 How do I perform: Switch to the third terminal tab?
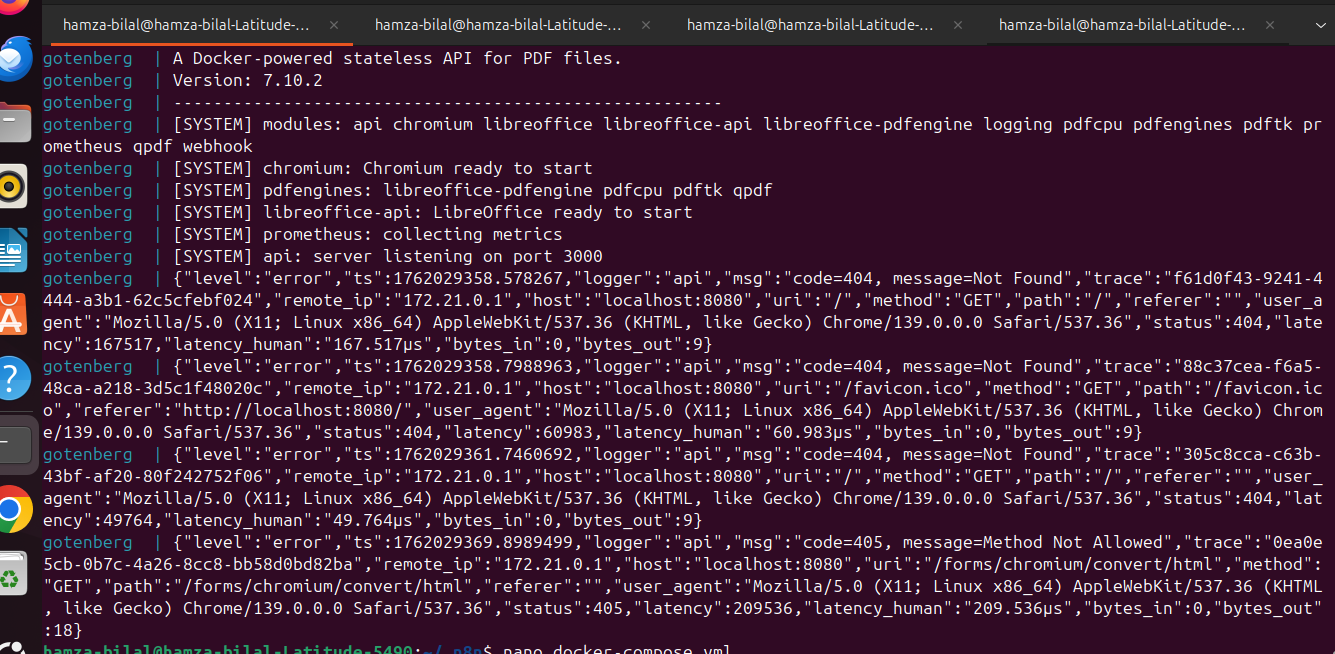810,25
